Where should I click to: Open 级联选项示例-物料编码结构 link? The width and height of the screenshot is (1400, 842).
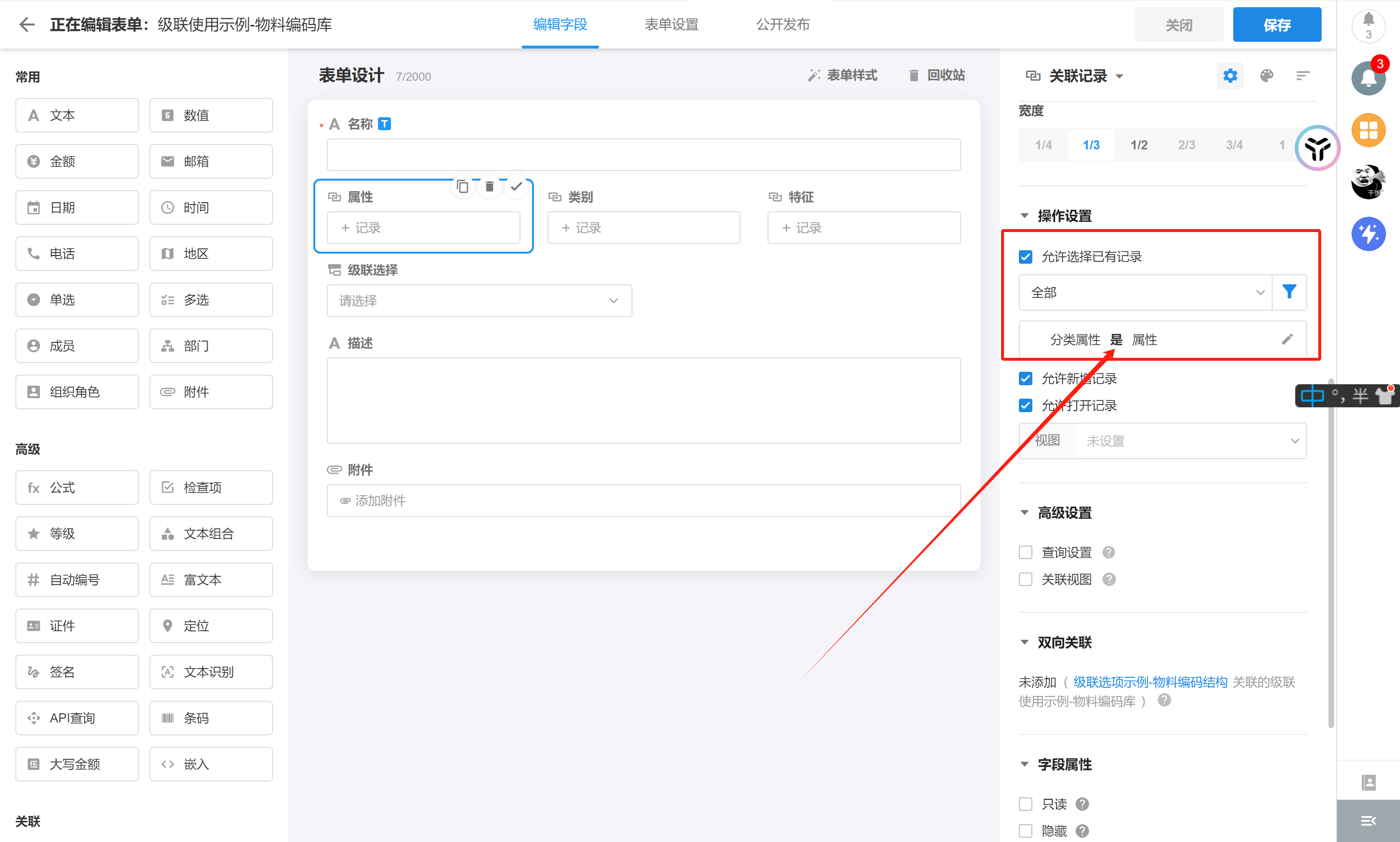pos(1150,682)
